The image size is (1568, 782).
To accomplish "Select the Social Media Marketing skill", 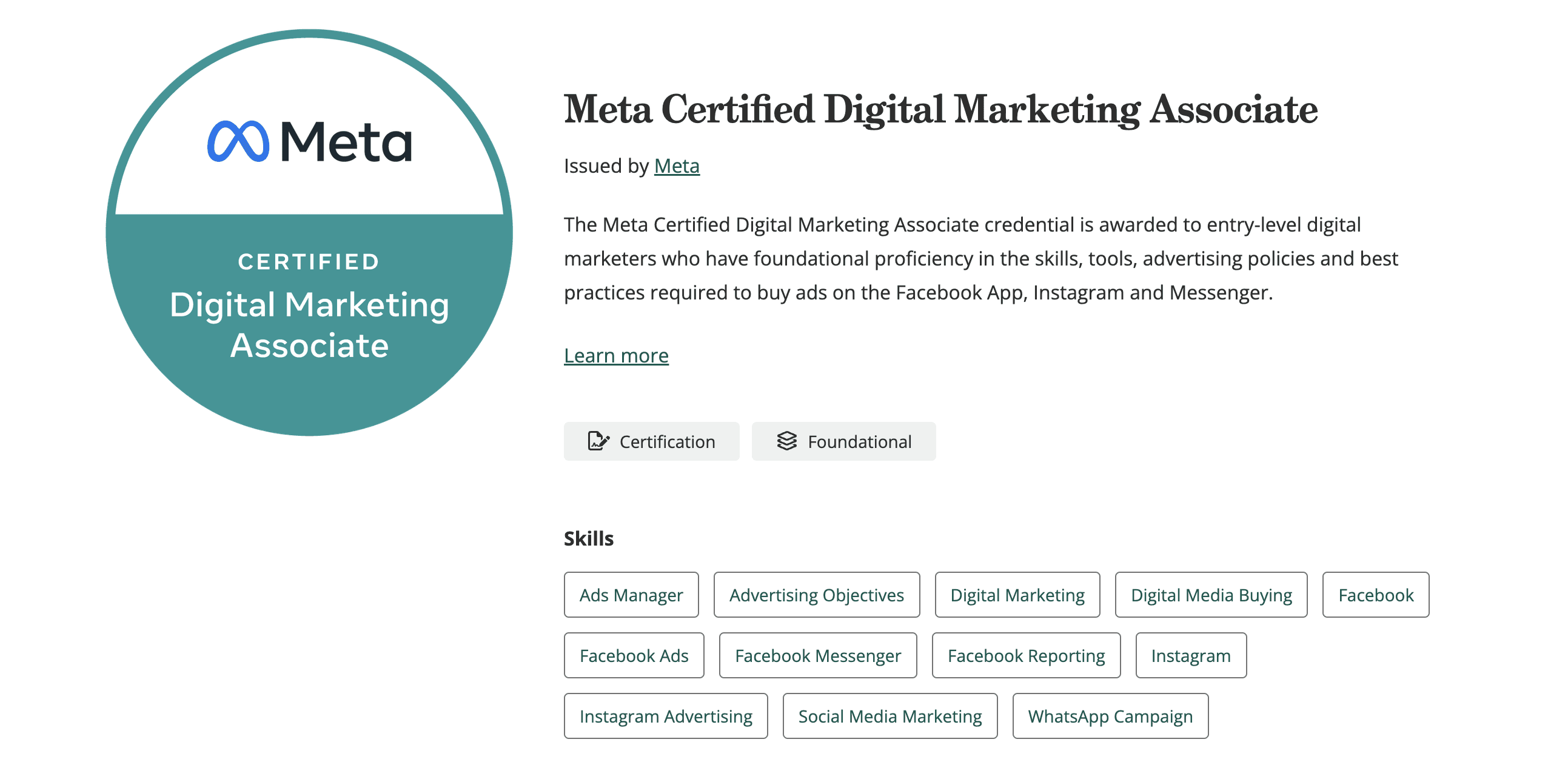I will point(890,716).
